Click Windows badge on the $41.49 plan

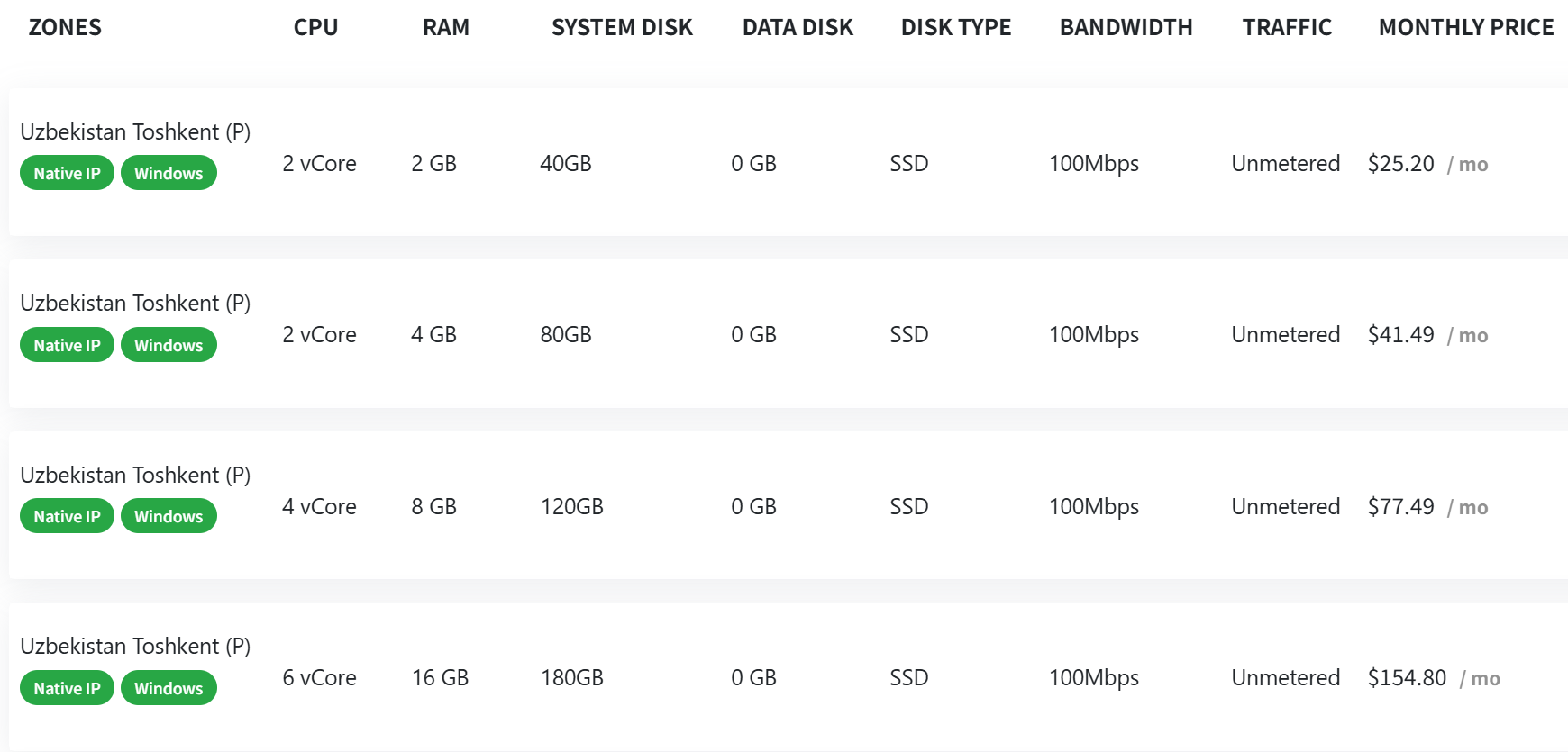point(169,345)
